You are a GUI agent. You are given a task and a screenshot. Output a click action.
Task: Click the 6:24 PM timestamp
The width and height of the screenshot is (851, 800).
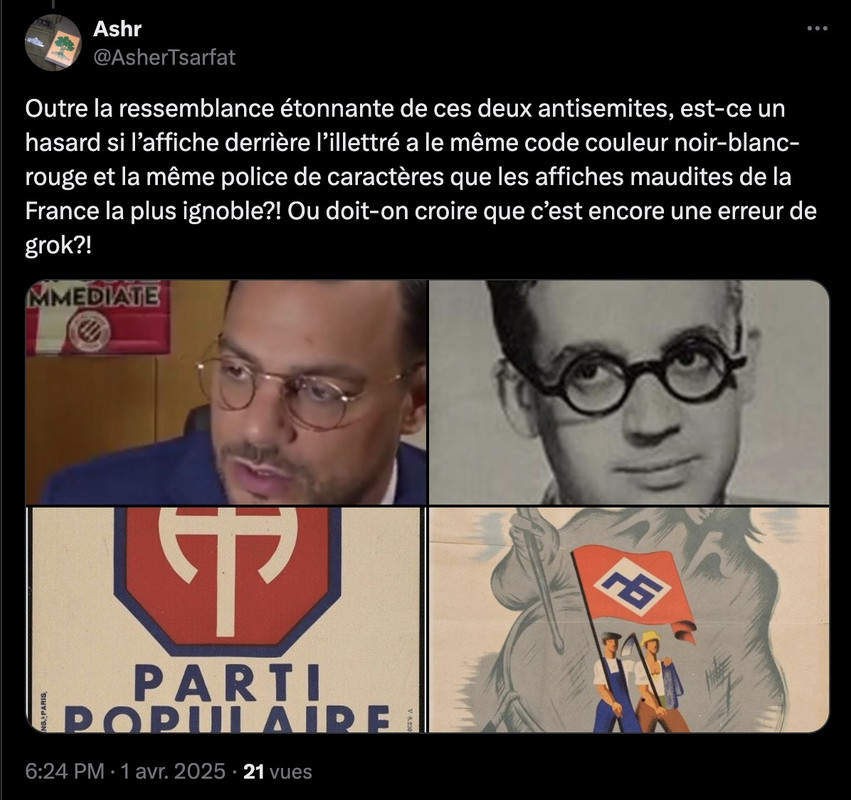pos(65,771)
